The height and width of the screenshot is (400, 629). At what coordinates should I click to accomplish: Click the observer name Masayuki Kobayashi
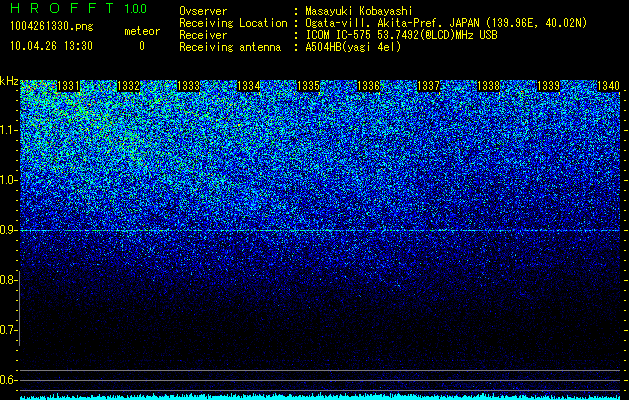click(x=359, y=11)
